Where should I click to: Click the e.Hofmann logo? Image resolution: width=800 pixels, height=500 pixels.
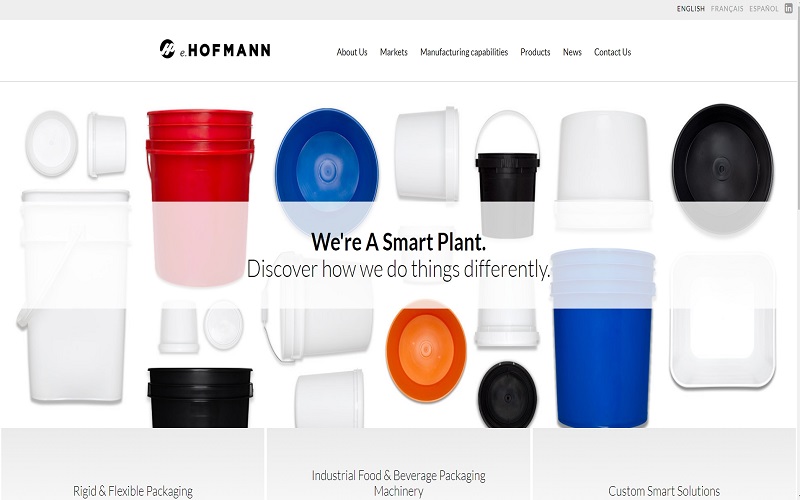(x=215, y=49)
